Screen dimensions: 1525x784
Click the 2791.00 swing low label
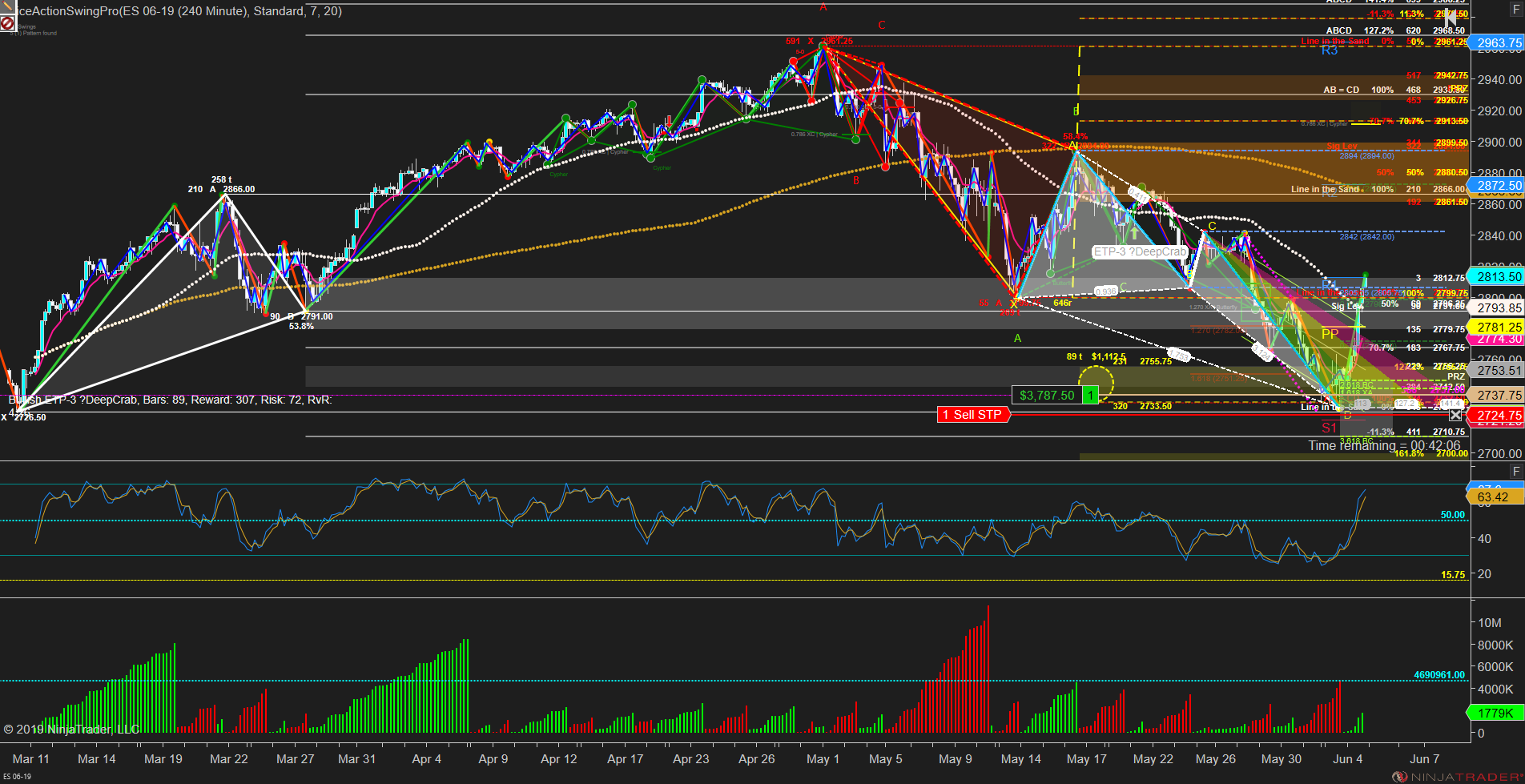coord(317,316)
